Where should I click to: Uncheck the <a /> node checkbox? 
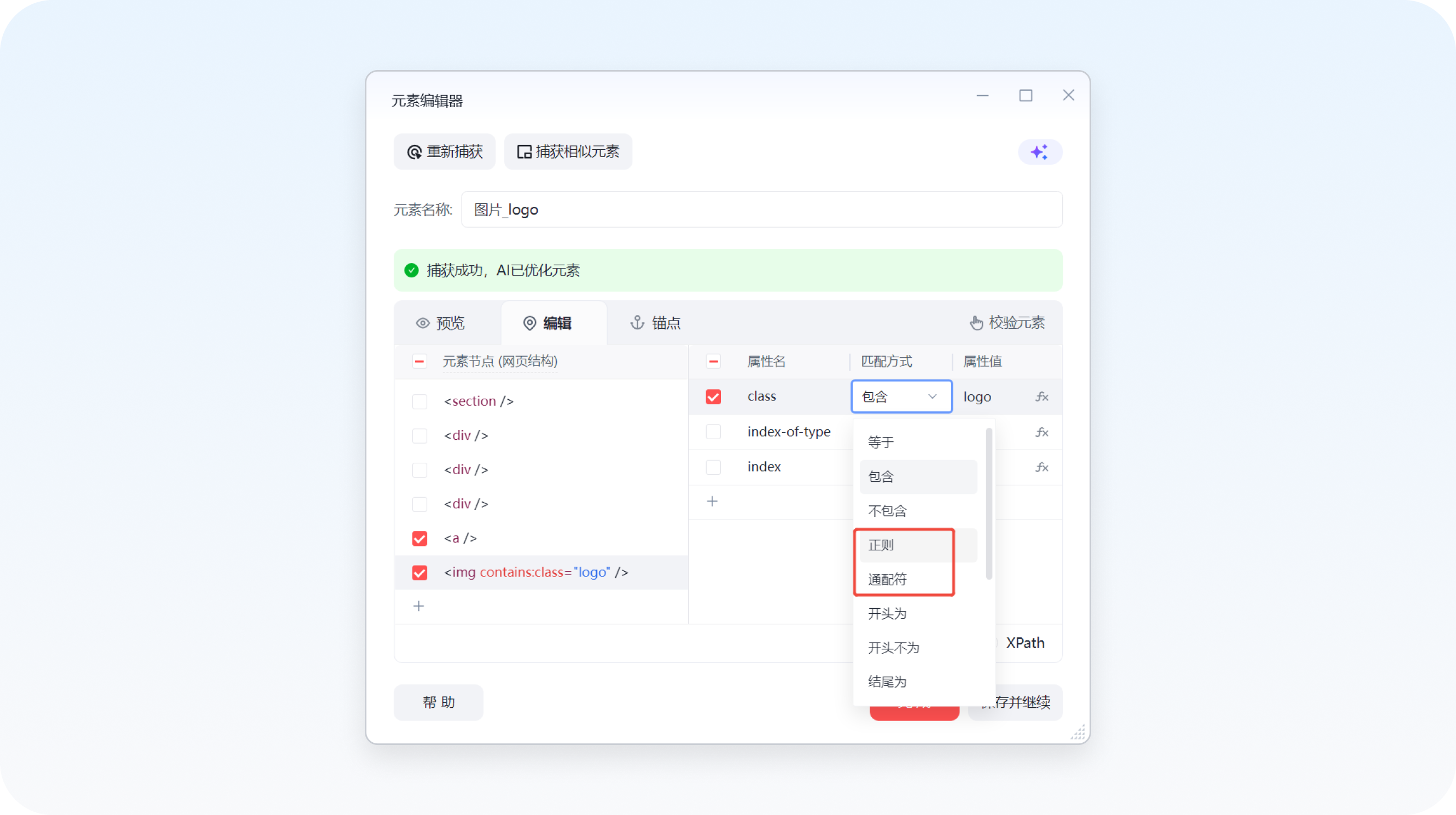point(420,539)
